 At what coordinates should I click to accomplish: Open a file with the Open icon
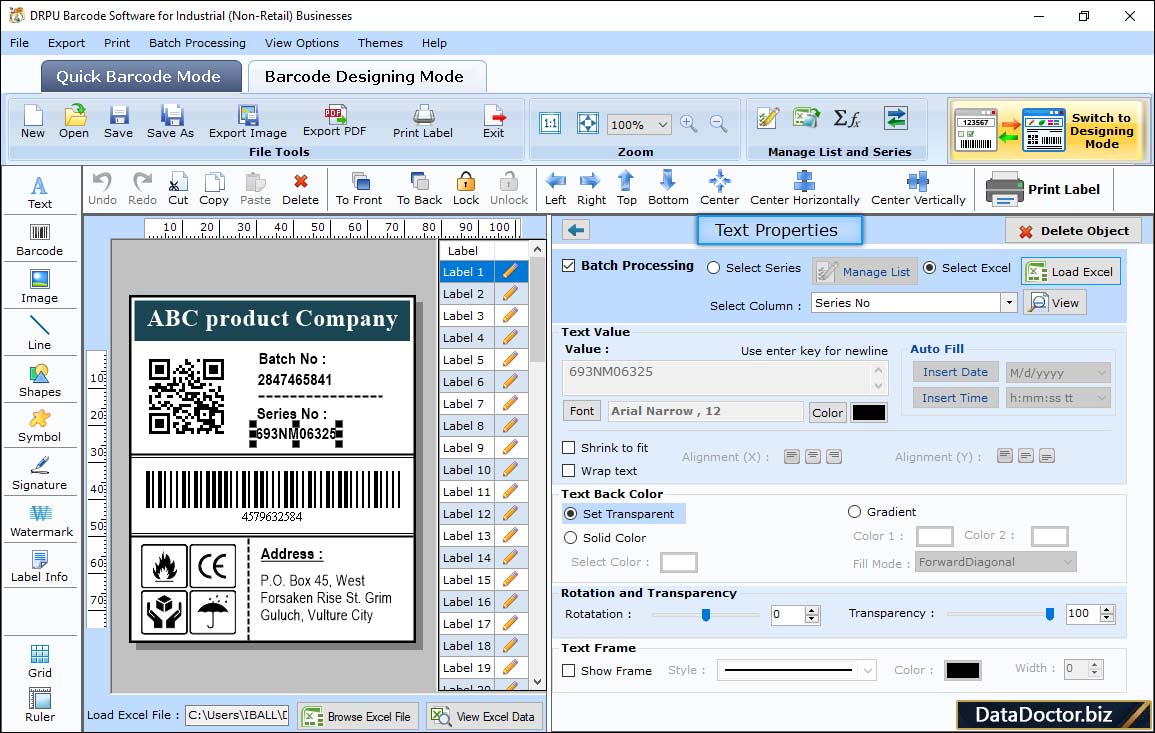(74, 122)
